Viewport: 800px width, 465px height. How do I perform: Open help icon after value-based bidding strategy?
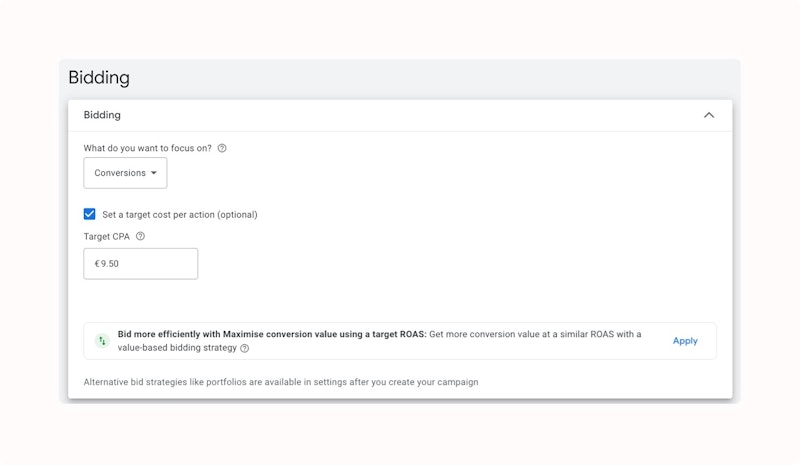[245, 349]
